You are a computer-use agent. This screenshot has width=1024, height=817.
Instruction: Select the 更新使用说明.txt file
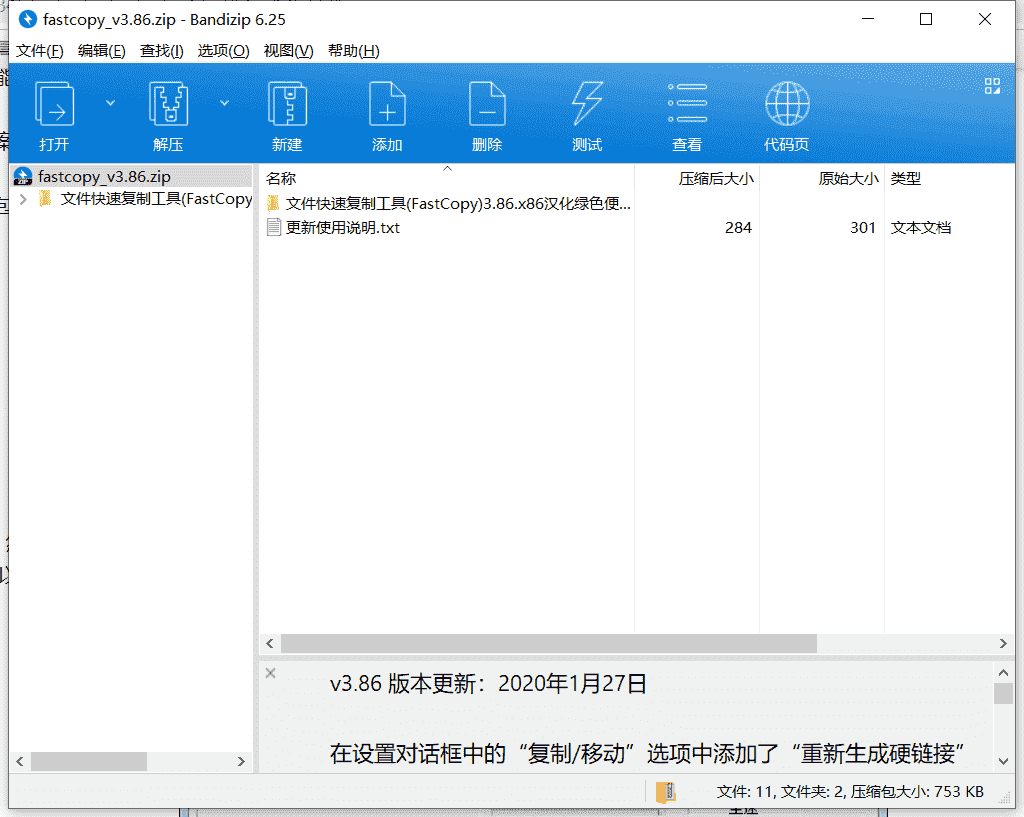[x=342, y=227]
